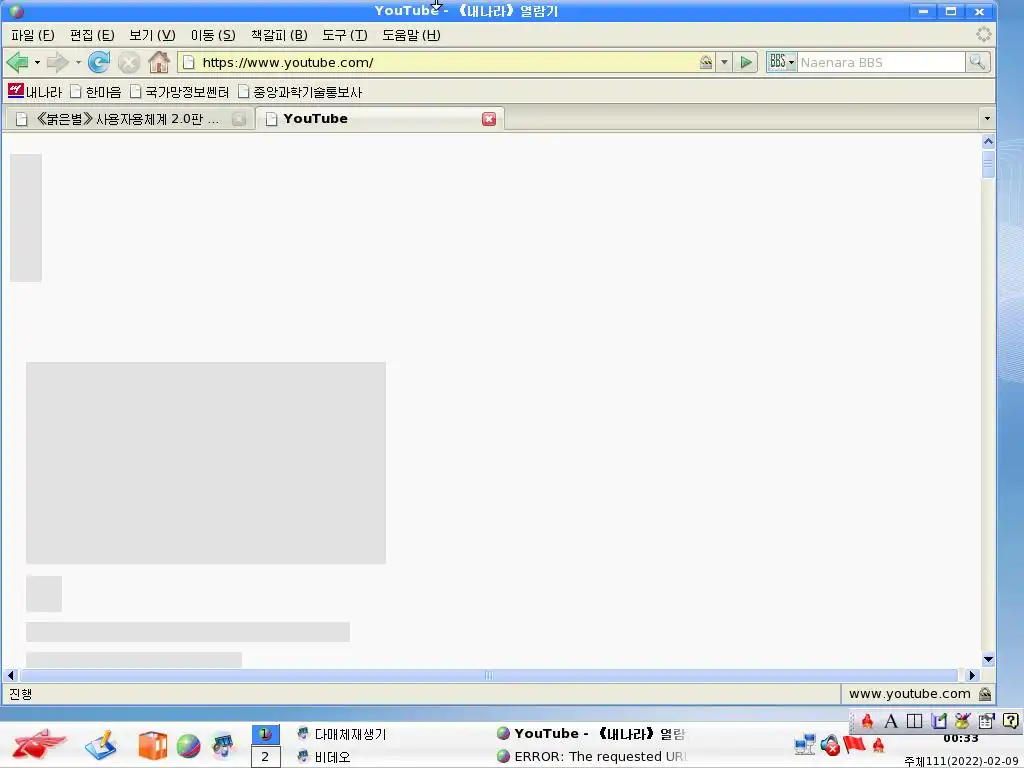This screenshot has width=1024, height=768.
Task: Open the 책갈피 (B) bookmarks menu
Action: (279, 35)
